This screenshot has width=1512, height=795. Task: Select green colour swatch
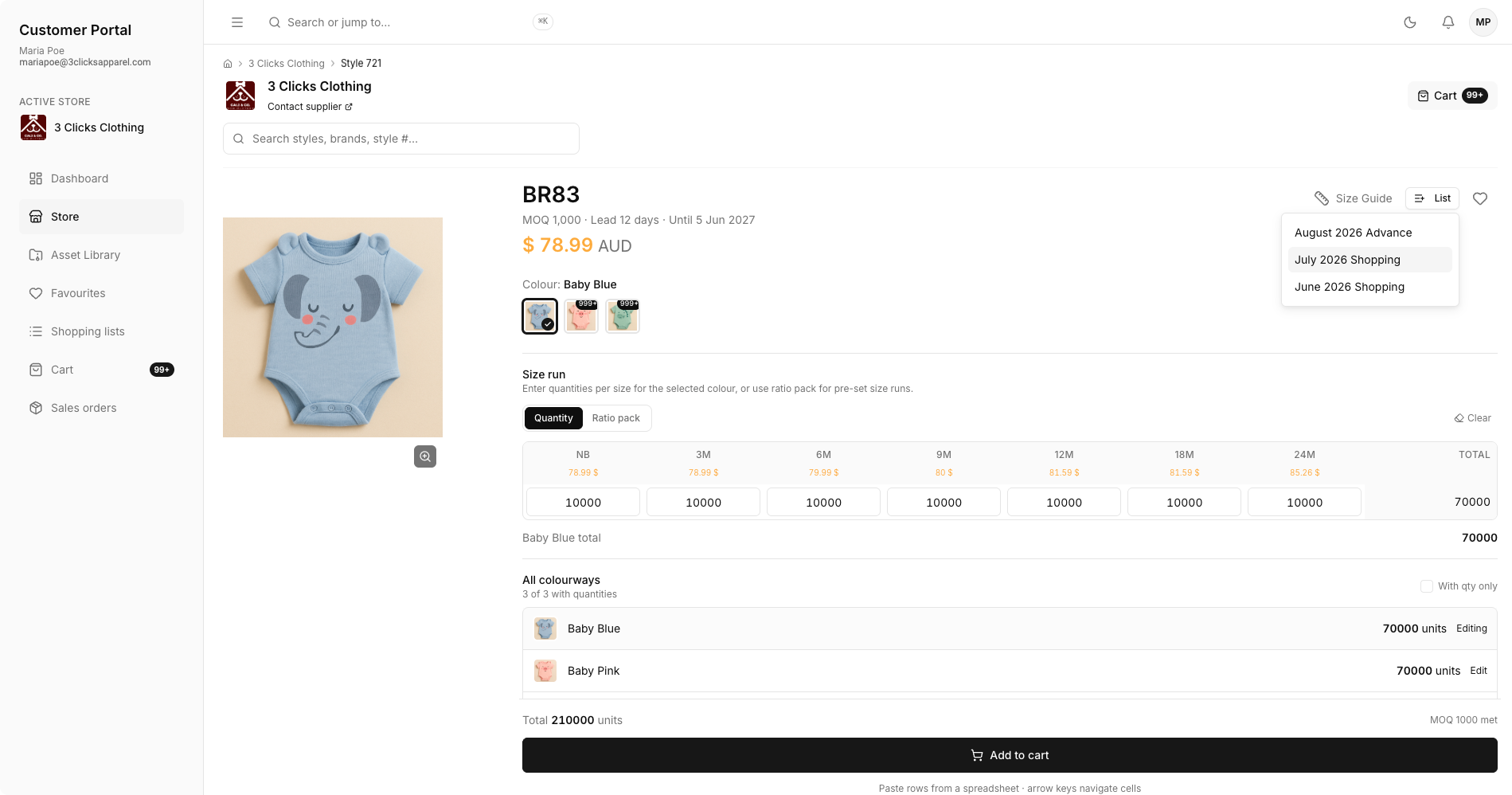click(x=623, y=316)
